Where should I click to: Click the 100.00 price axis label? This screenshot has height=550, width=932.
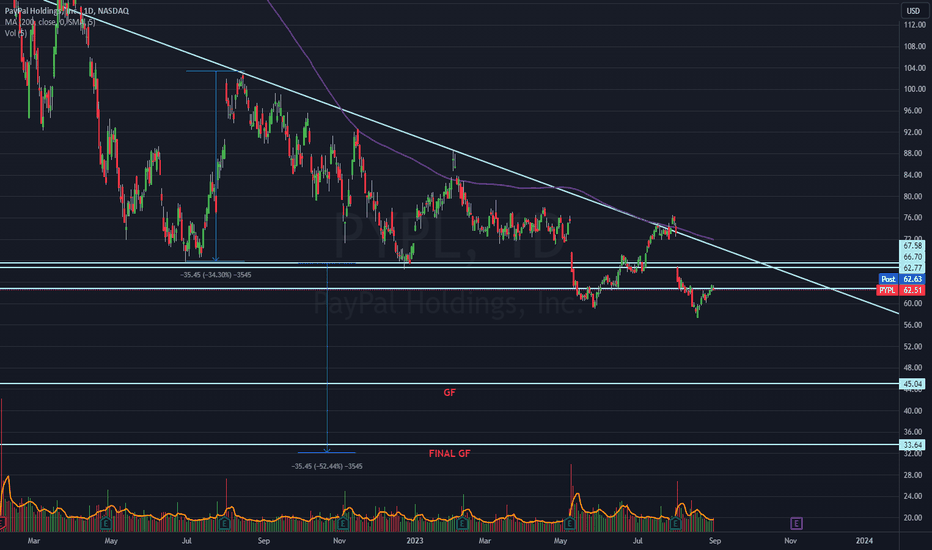(x=914, y=89)
